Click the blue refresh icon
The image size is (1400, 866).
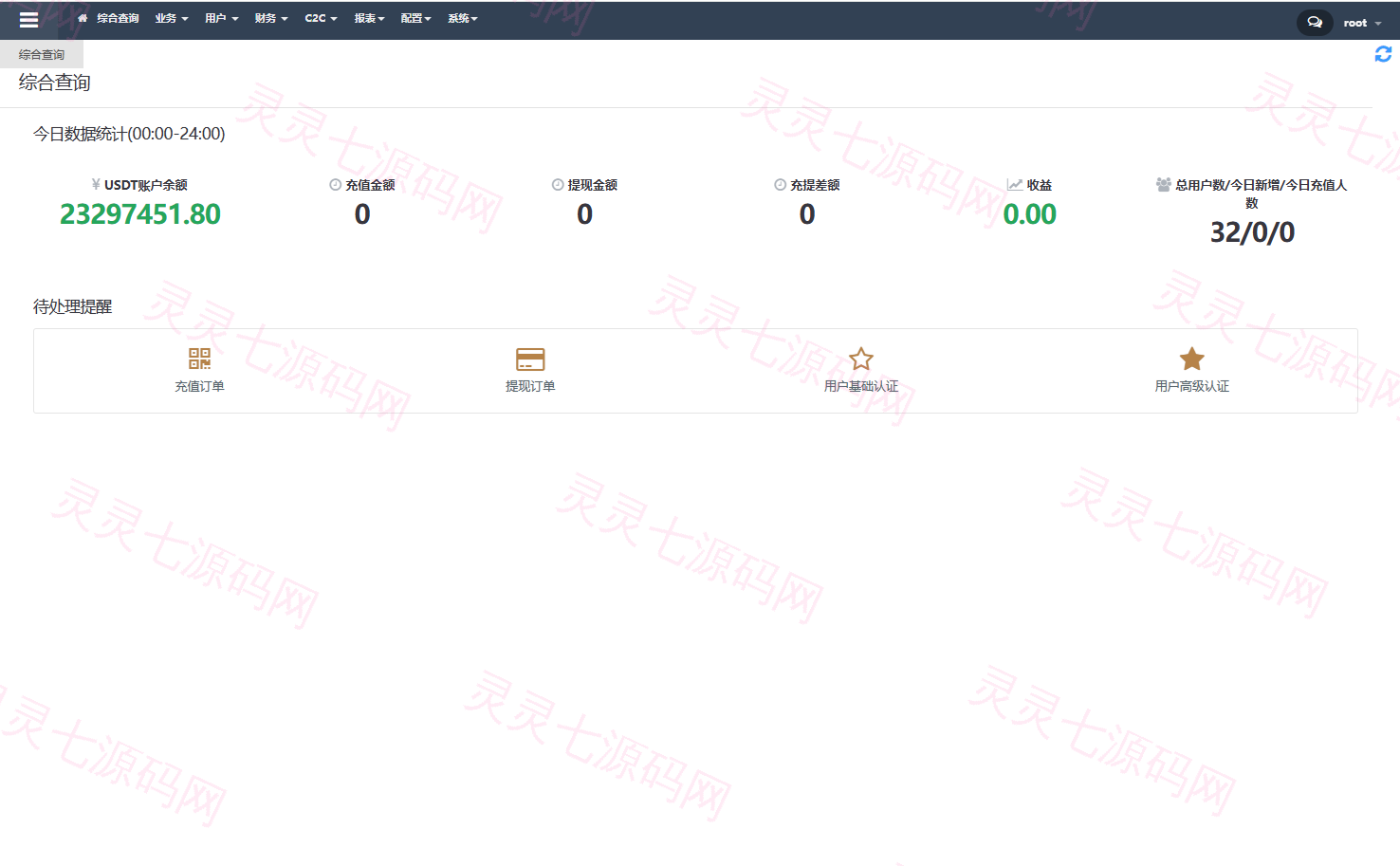click(x=1383, y=54)
